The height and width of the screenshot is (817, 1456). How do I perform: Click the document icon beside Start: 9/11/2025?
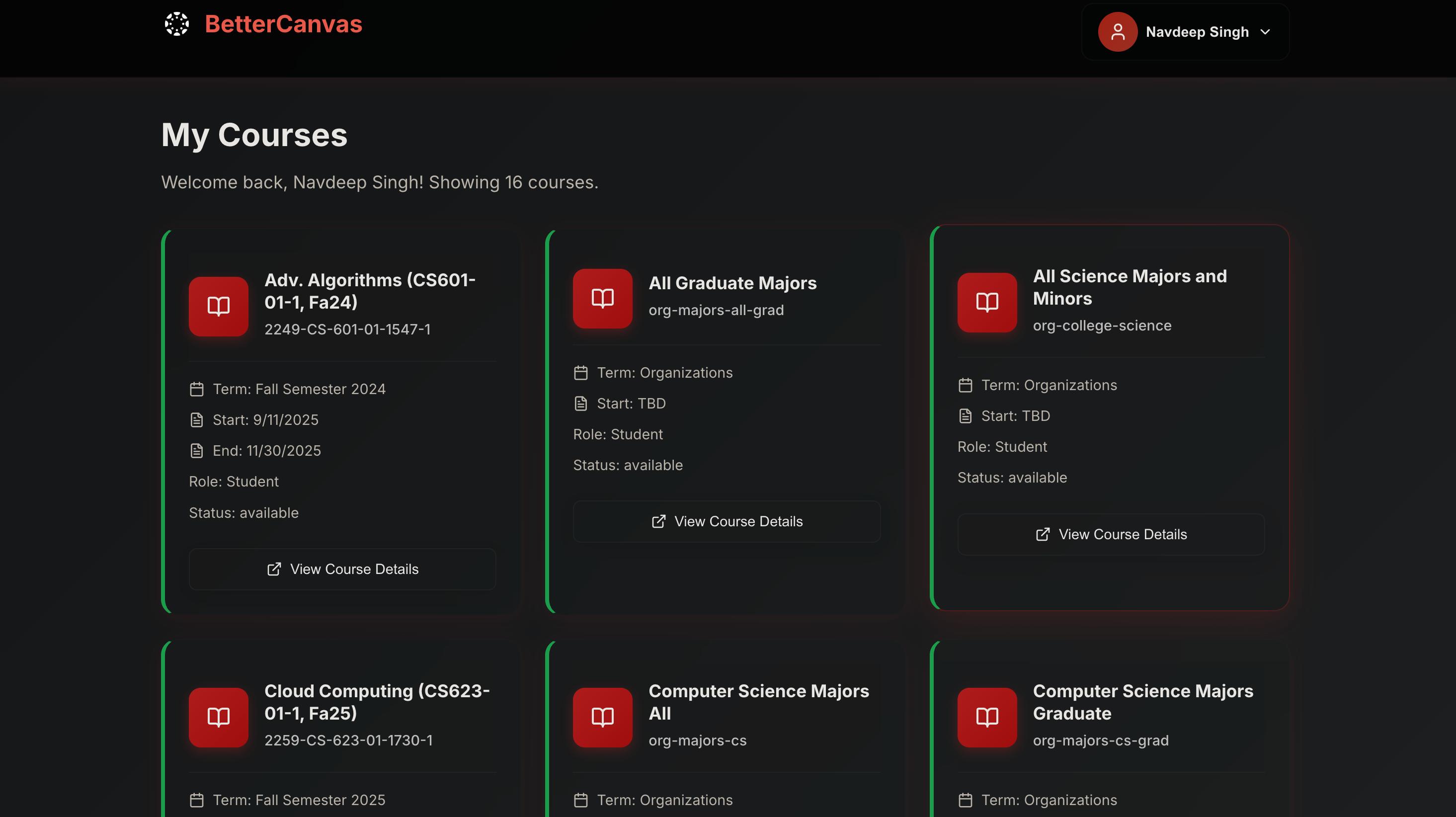pyautogui.click(x=197, y=419)
